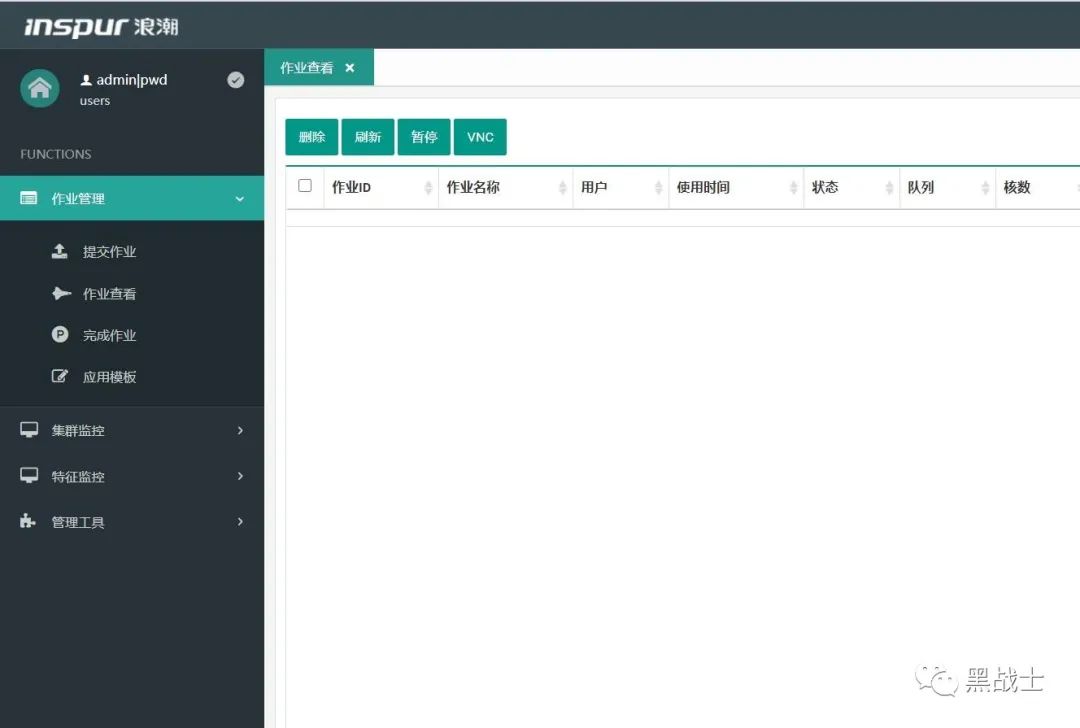Click the users label under admin
The width and height of the screenshot is (1080, 728).
click(x=95, y=101)
